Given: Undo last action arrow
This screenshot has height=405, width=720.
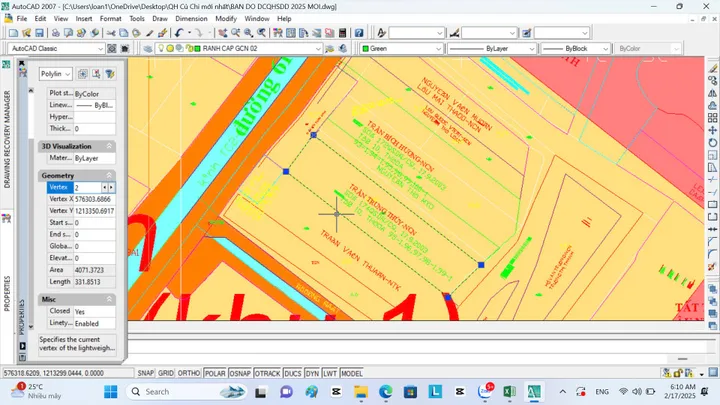Looking at the screenshot, I should click(x=179, y=33).
